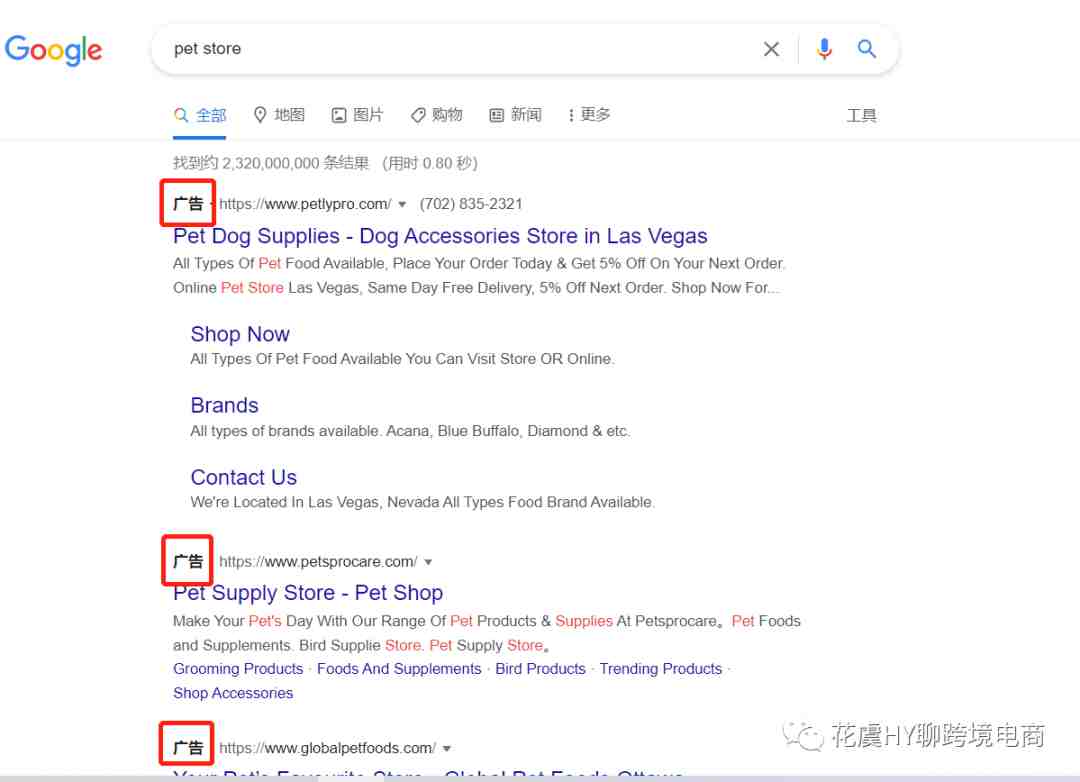Click the Google logo
Screen dimensions: 1080x782
[53, 50]
